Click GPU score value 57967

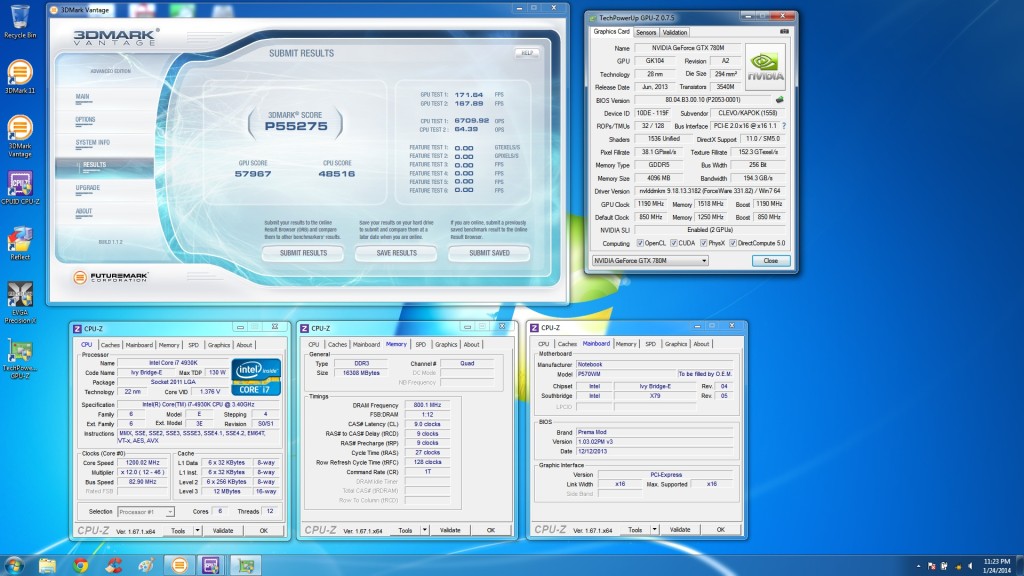[253, 174]
